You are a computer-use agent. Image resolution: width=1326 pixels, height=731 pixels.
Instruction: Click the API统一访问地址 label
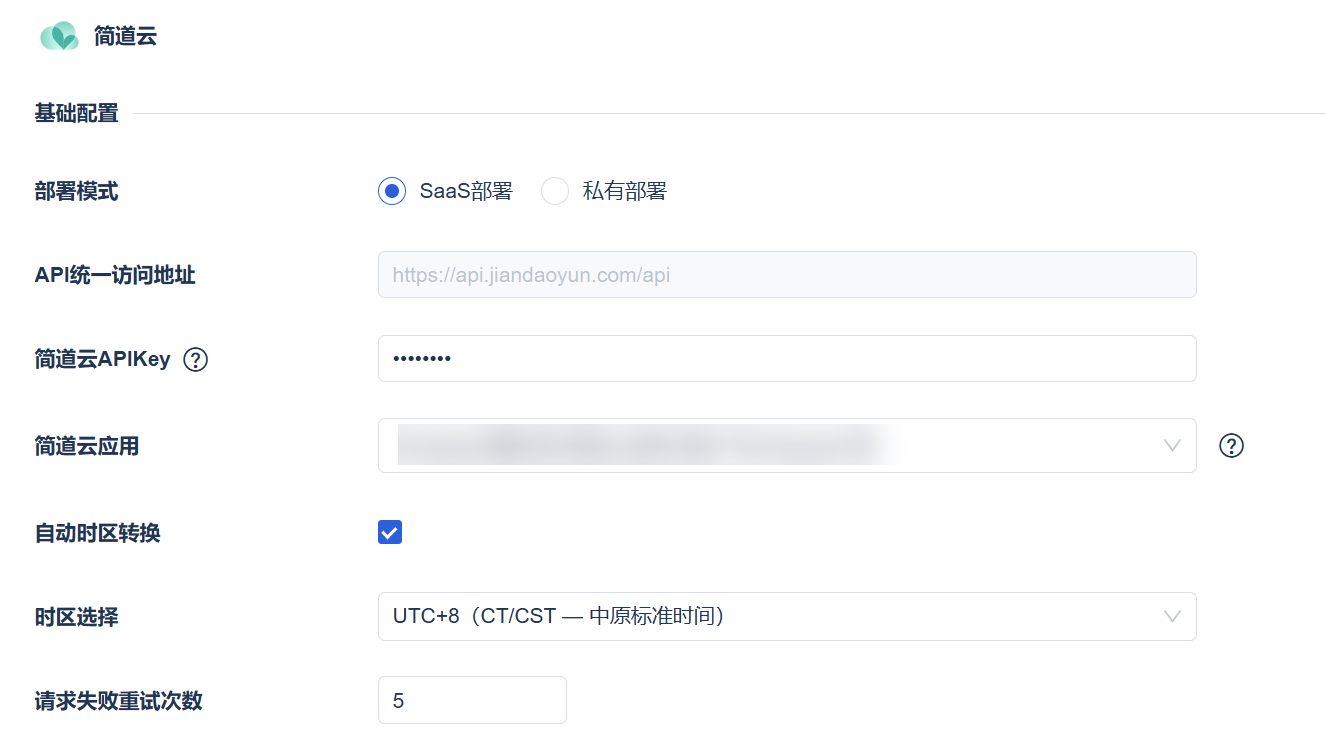coord(115,275)
